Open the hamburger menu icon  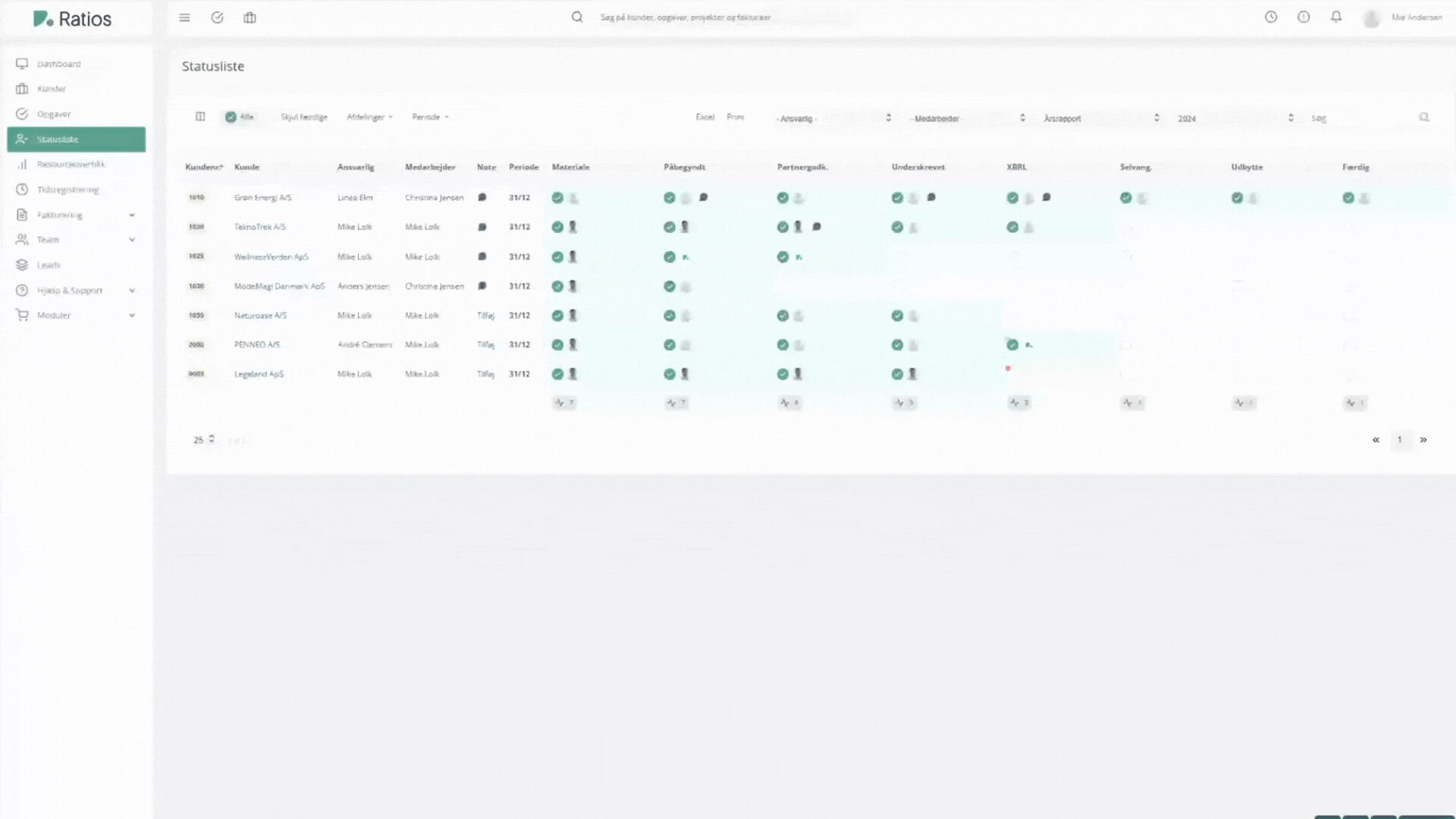click(x=184, y=17)
